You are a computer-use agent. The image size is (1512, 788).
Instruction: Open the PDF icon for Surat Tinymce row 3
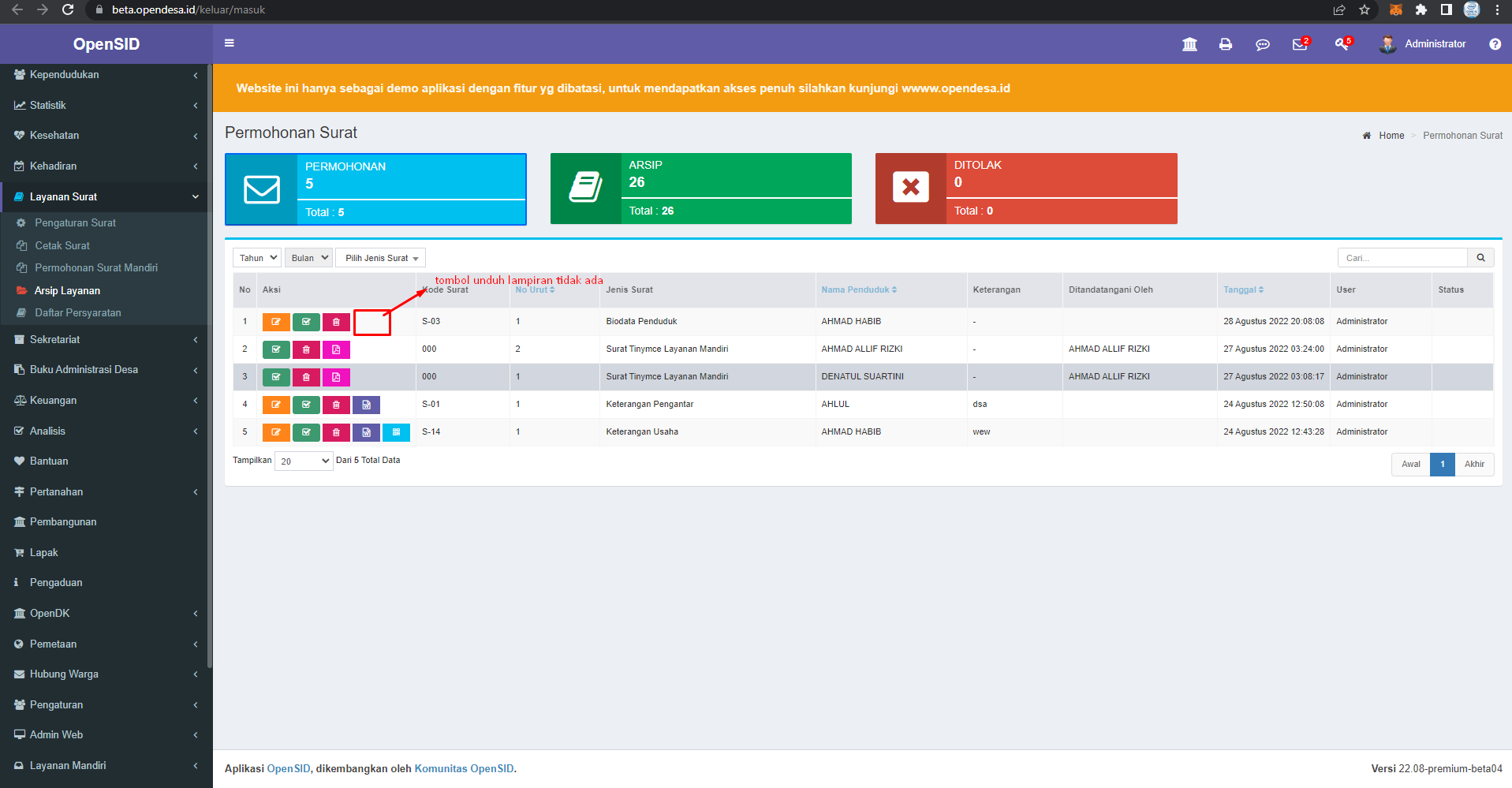click(x=337, y=377)
